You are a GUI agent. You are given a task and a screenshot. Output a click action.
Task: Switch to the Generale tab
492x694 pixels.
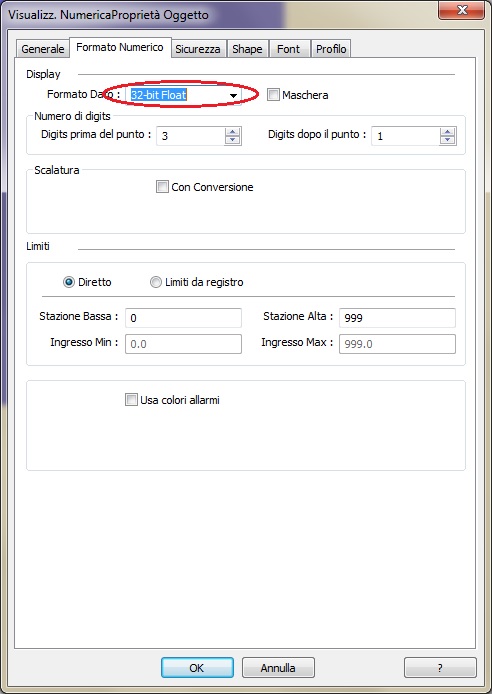[42, 49]
